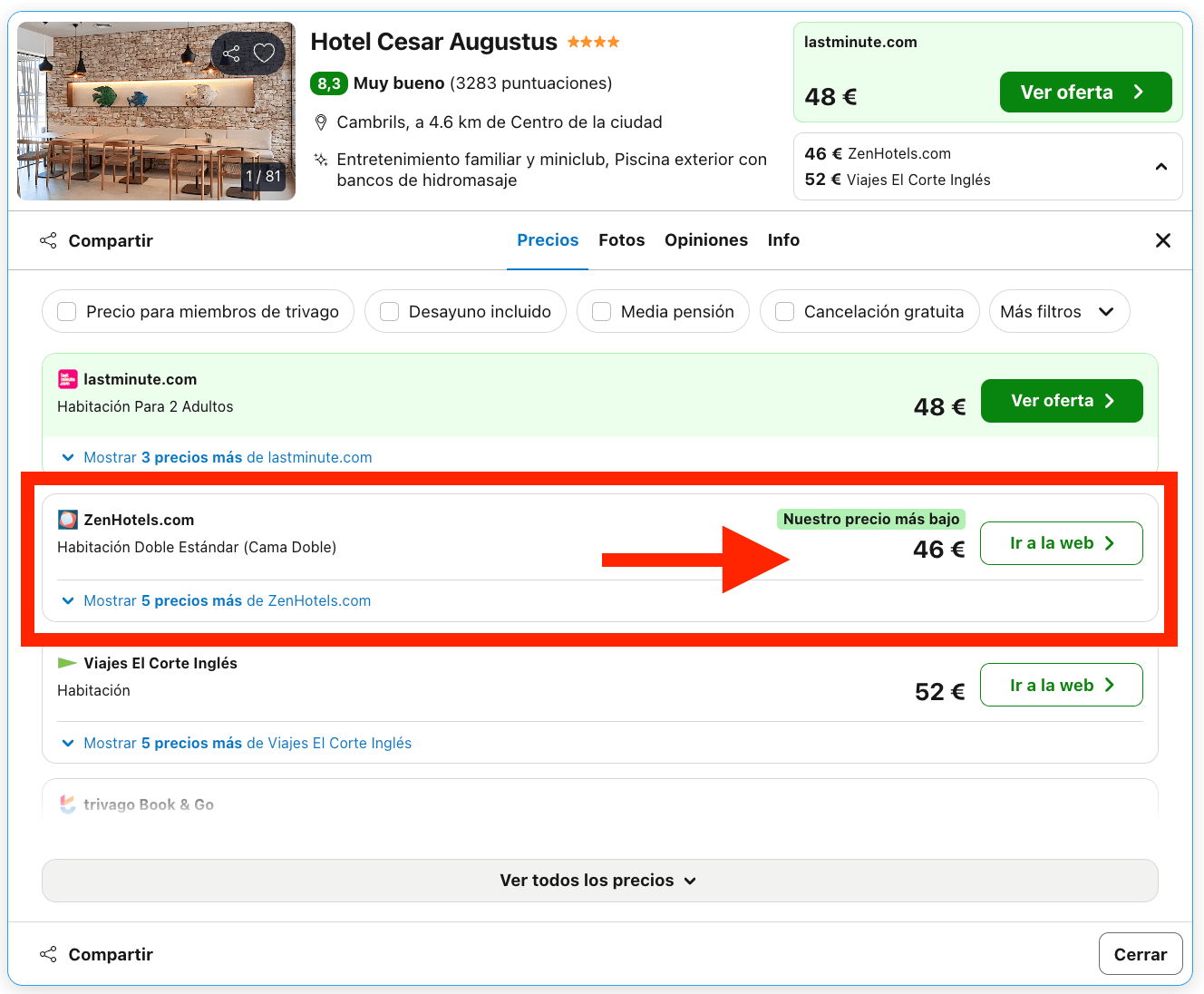Image resolution: width=1204 pixels, height=994 pixels.
Task: Expand Ver todos los precios
Action: pyautogui.click(x=599, y=881)
